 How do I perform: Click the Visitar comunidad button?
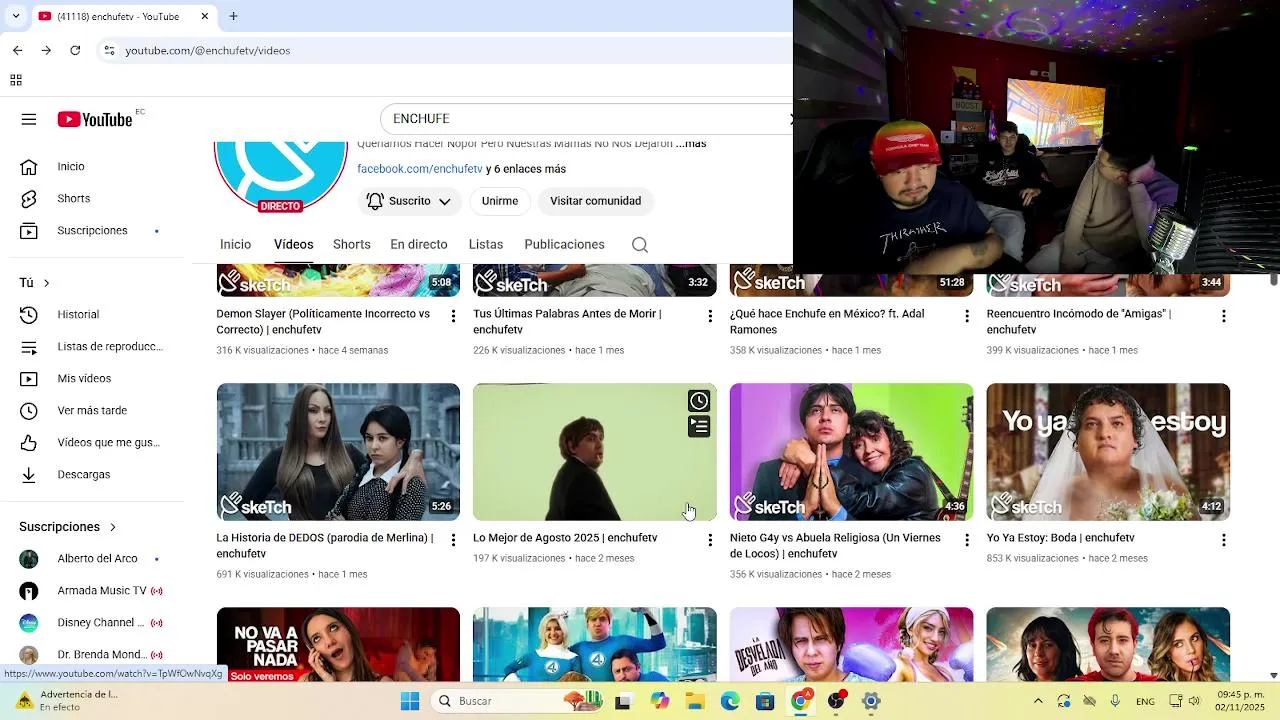point(595,201)
